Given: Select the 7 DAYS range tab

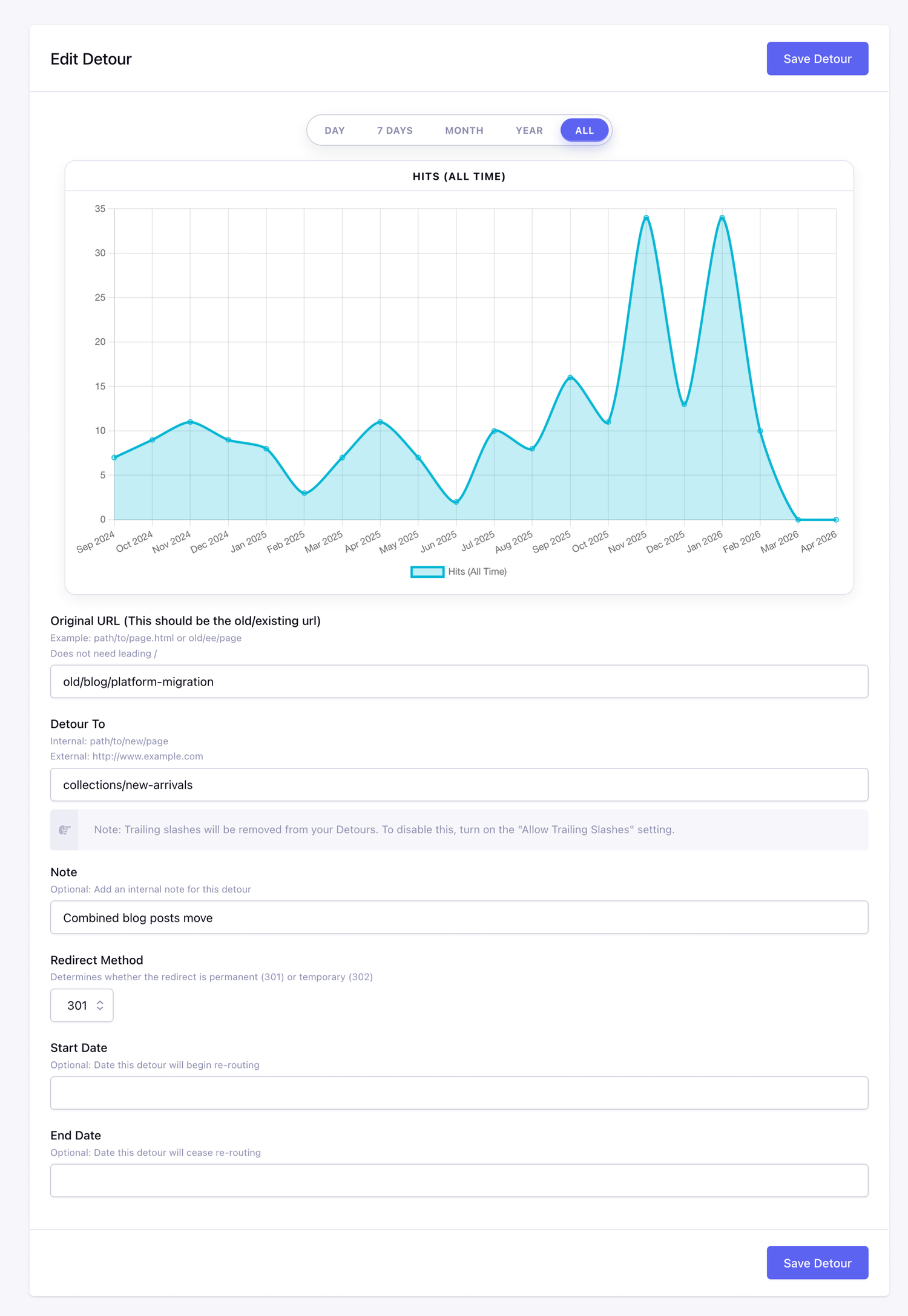Looking at the screenshot, I should pos(395,131).
